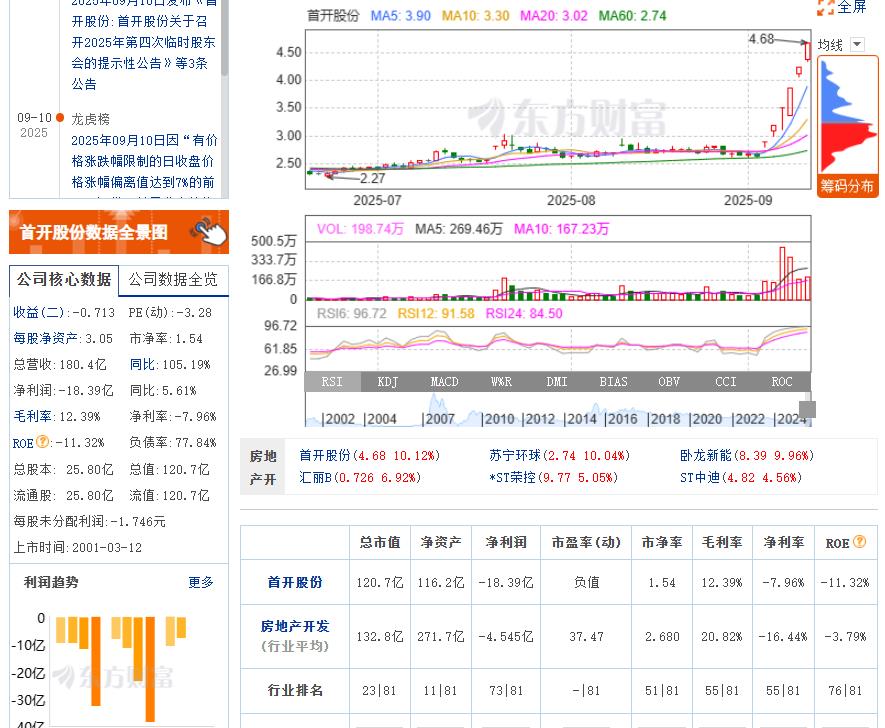Open the 均线 dropdown arrow

pos(857,44)
